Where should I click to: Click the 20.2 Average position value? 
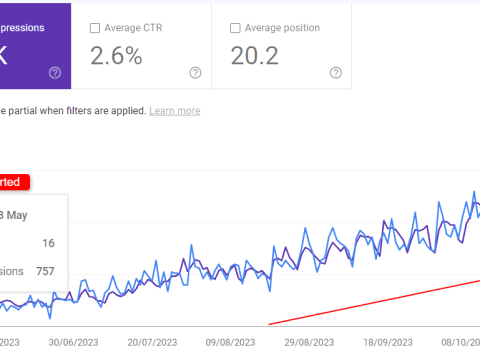tap(255, 56)
